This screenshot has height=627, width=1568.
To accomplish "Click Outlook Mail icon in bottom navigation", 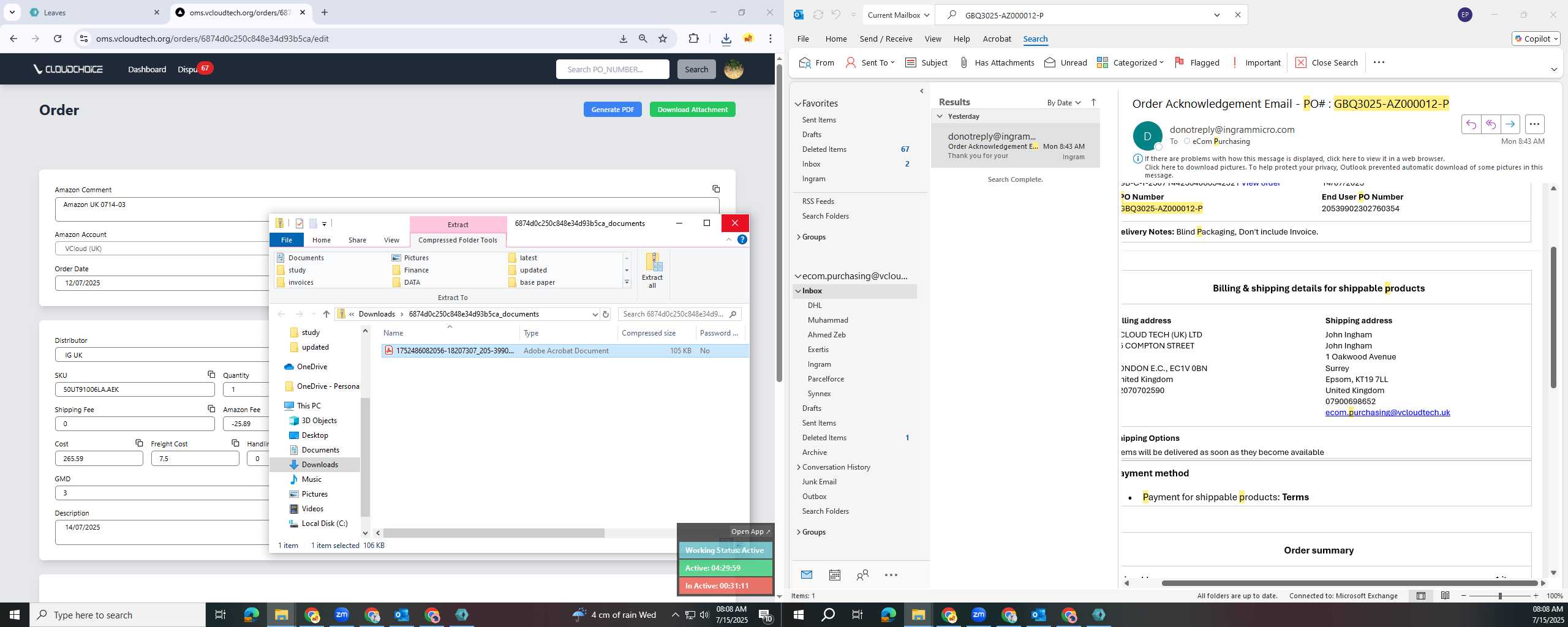I will pyautogui.click(x=807, y=574).
